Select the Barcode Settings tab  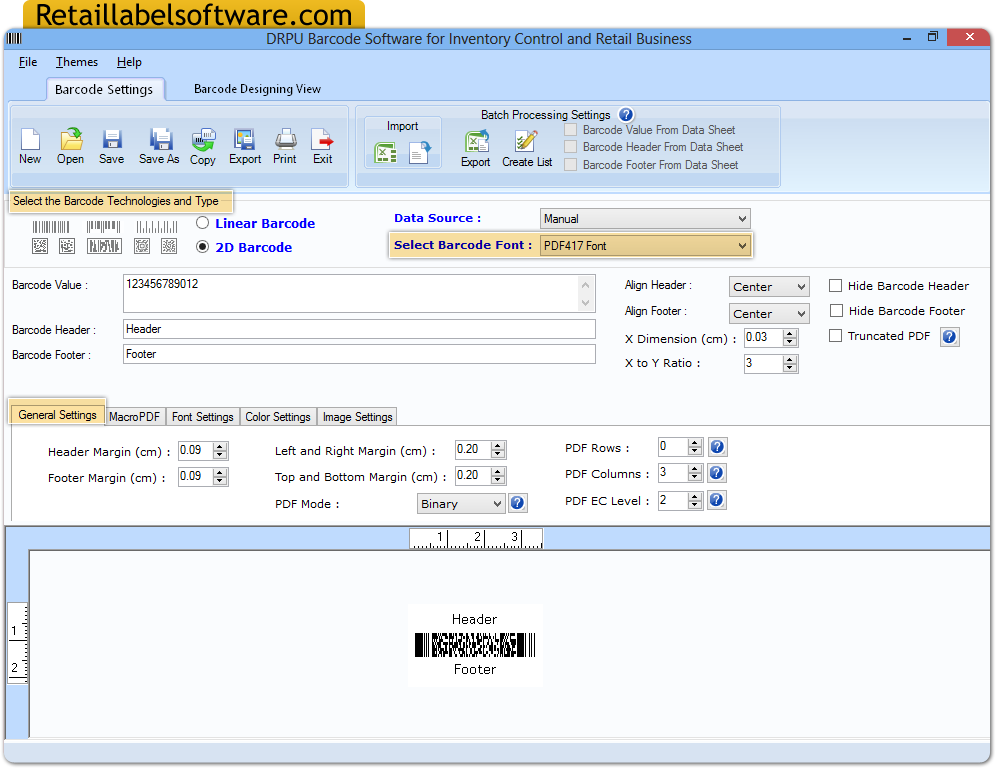click(104, 90)
